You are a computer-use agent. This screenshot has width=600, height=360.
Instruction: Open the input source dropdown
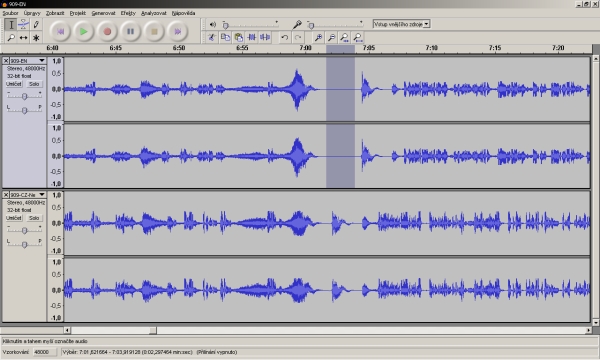[x=401, y=24]
